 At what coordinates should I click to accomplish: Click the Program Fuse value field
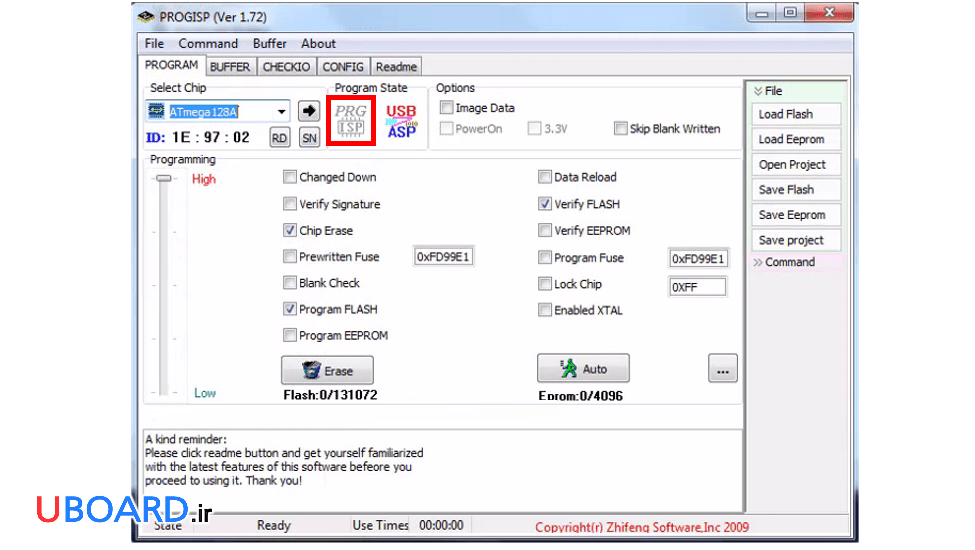pos(698,259)
